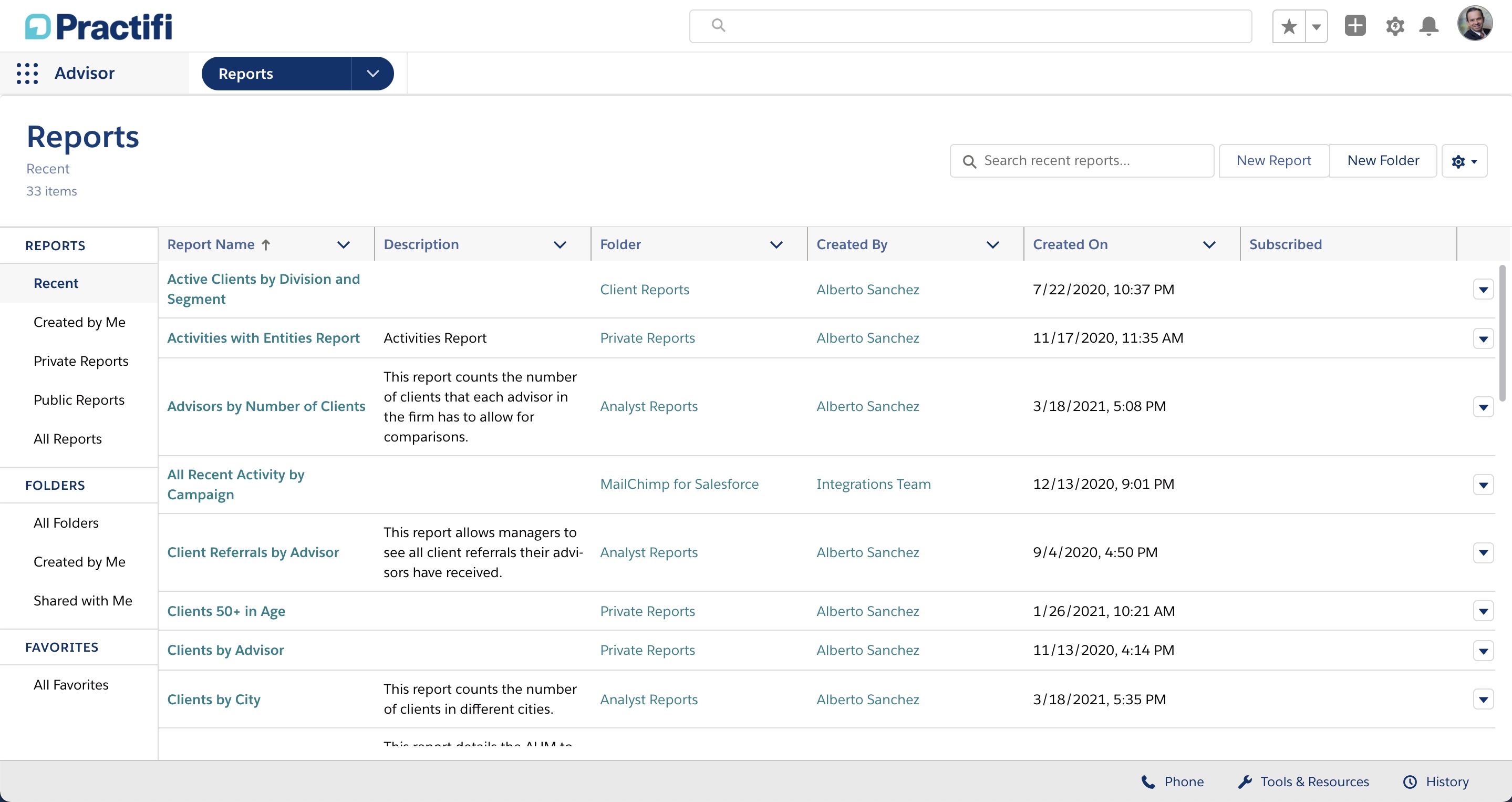Screen dimensions: 1512x802
Task: Open Setup via the gear icon
Action: (1395, 26)
